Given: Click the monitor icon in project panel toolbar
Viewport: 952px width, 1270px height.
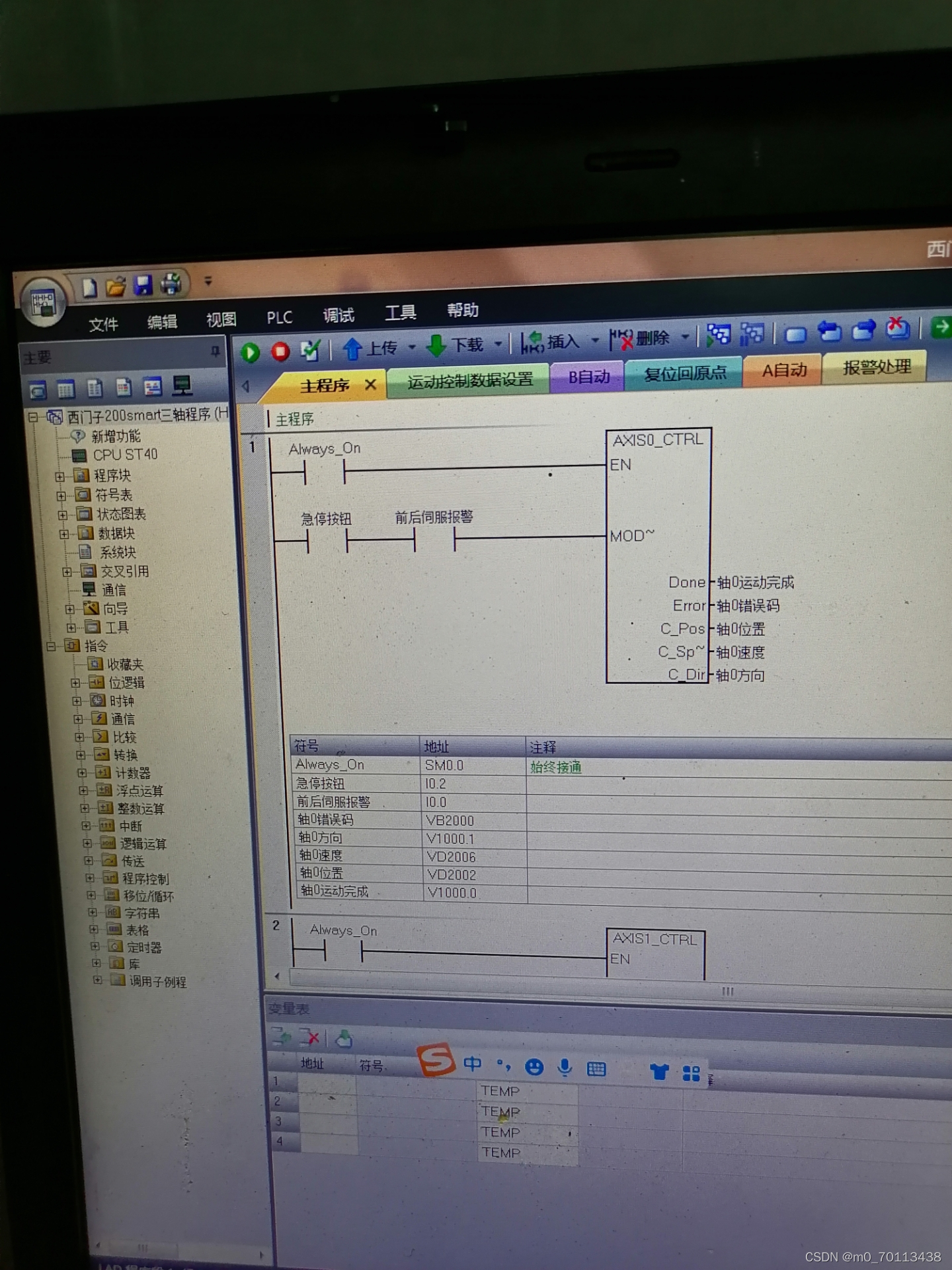Looking at the screenshot, I should (x=182, y=385).
